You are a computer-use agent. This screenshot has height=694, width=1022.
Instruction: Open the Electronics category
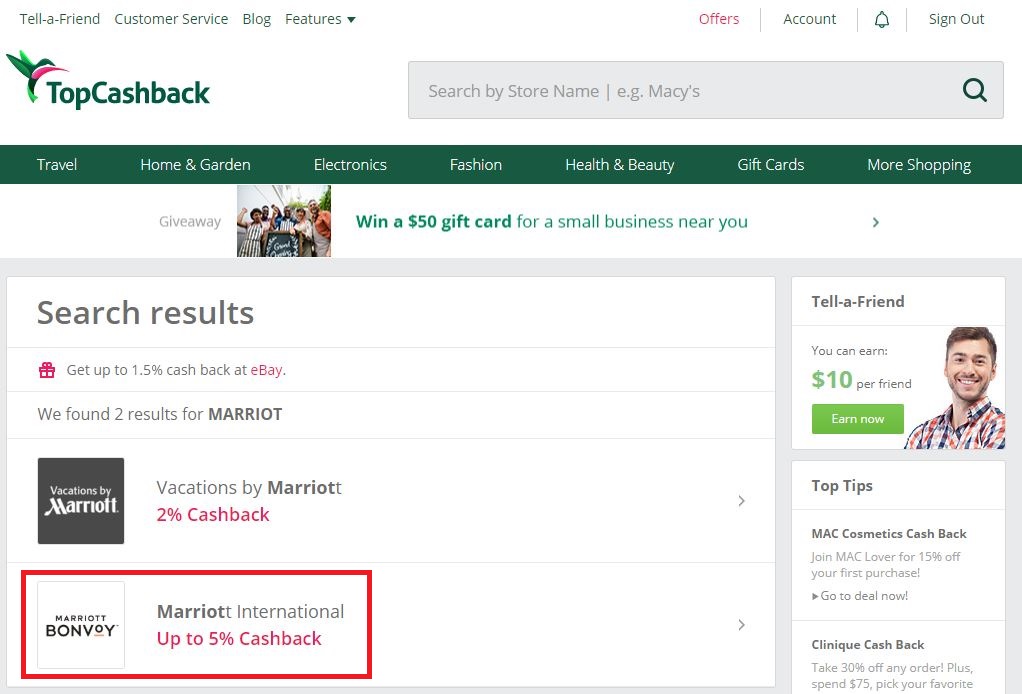(350, 165)
